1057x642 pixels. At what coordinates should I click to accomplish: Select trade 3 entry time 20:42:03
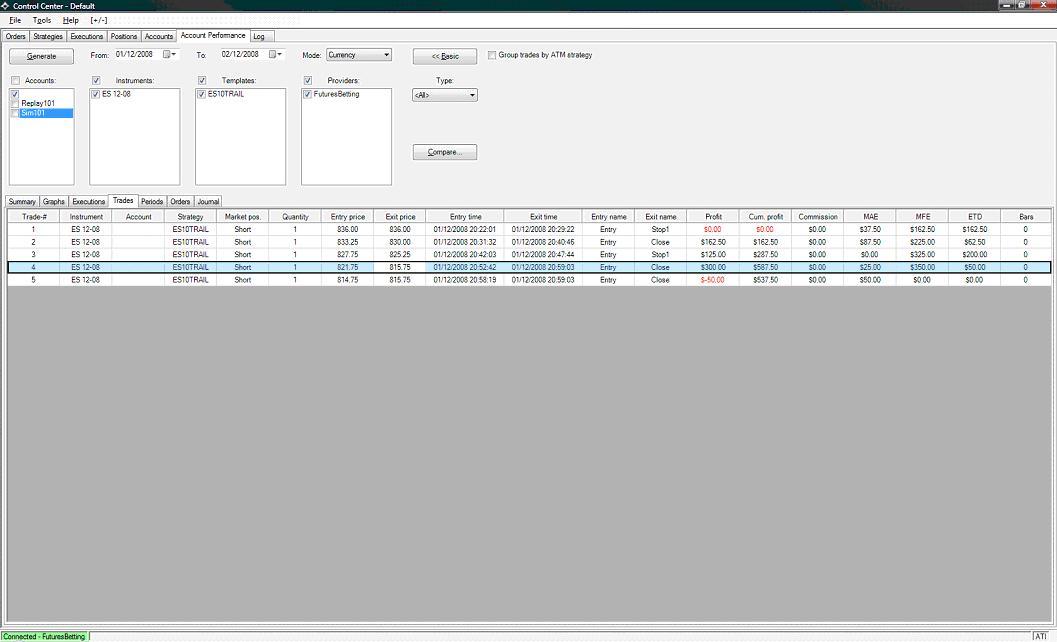pos(464,255)
